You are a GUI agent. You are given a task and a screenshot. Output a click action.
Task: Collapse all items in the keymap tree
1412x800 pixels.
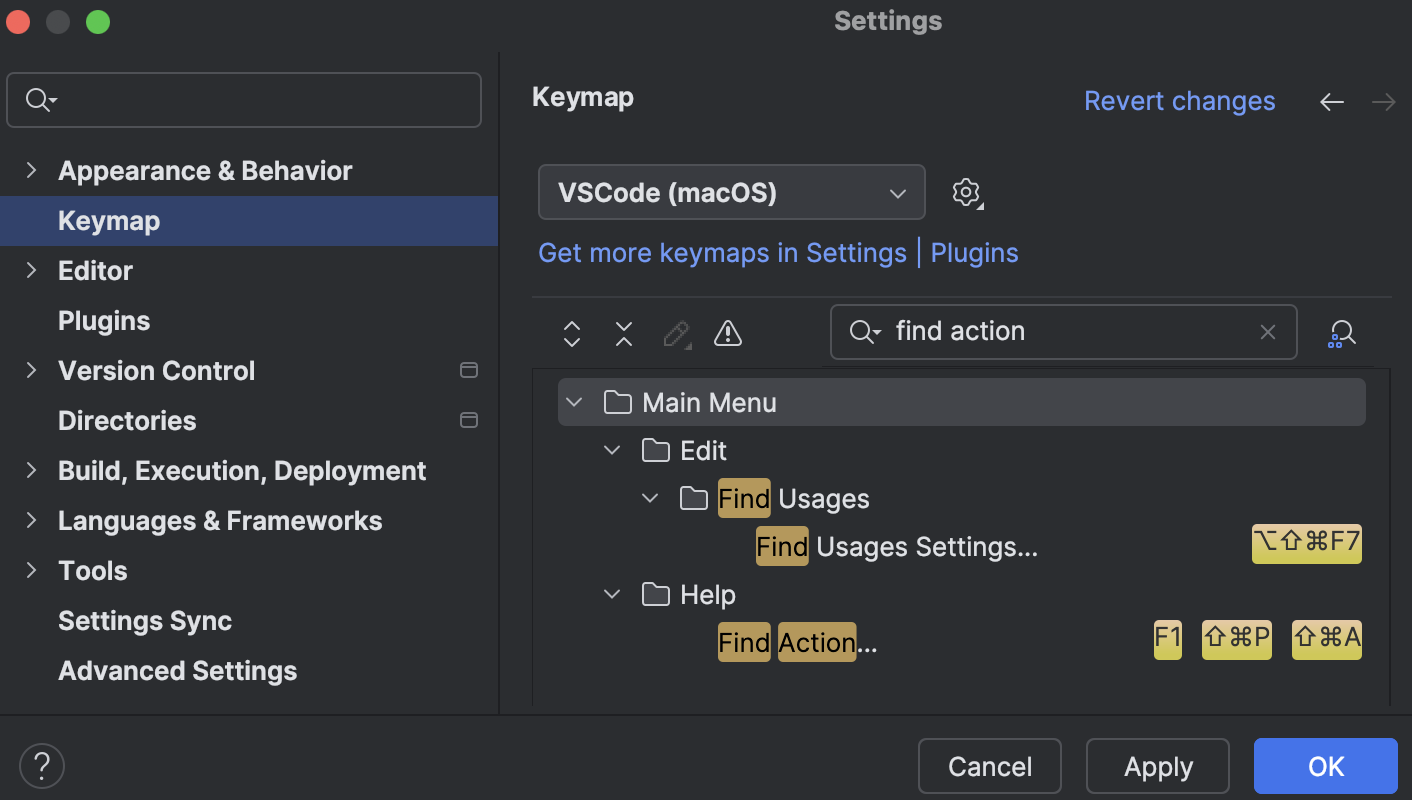(624, 333)
